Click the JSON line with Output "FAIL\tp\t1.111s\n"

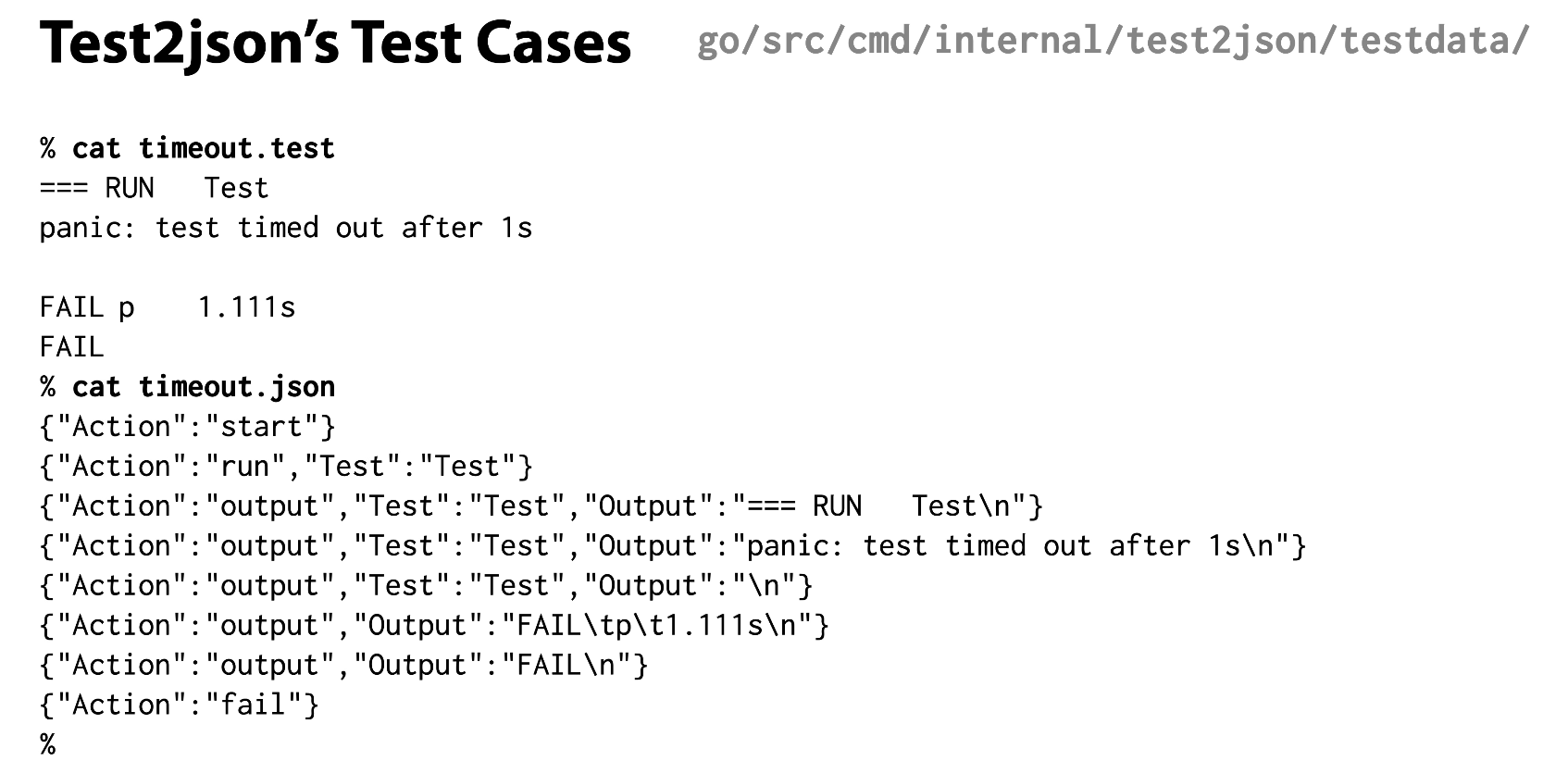[x=434, y=626]
